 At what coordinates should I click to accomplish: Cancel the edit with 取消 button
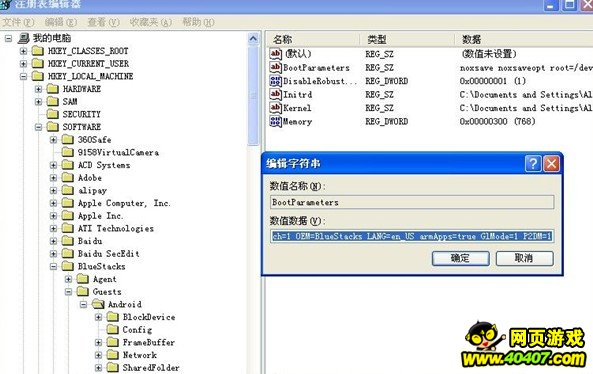(x=524, y=258)
